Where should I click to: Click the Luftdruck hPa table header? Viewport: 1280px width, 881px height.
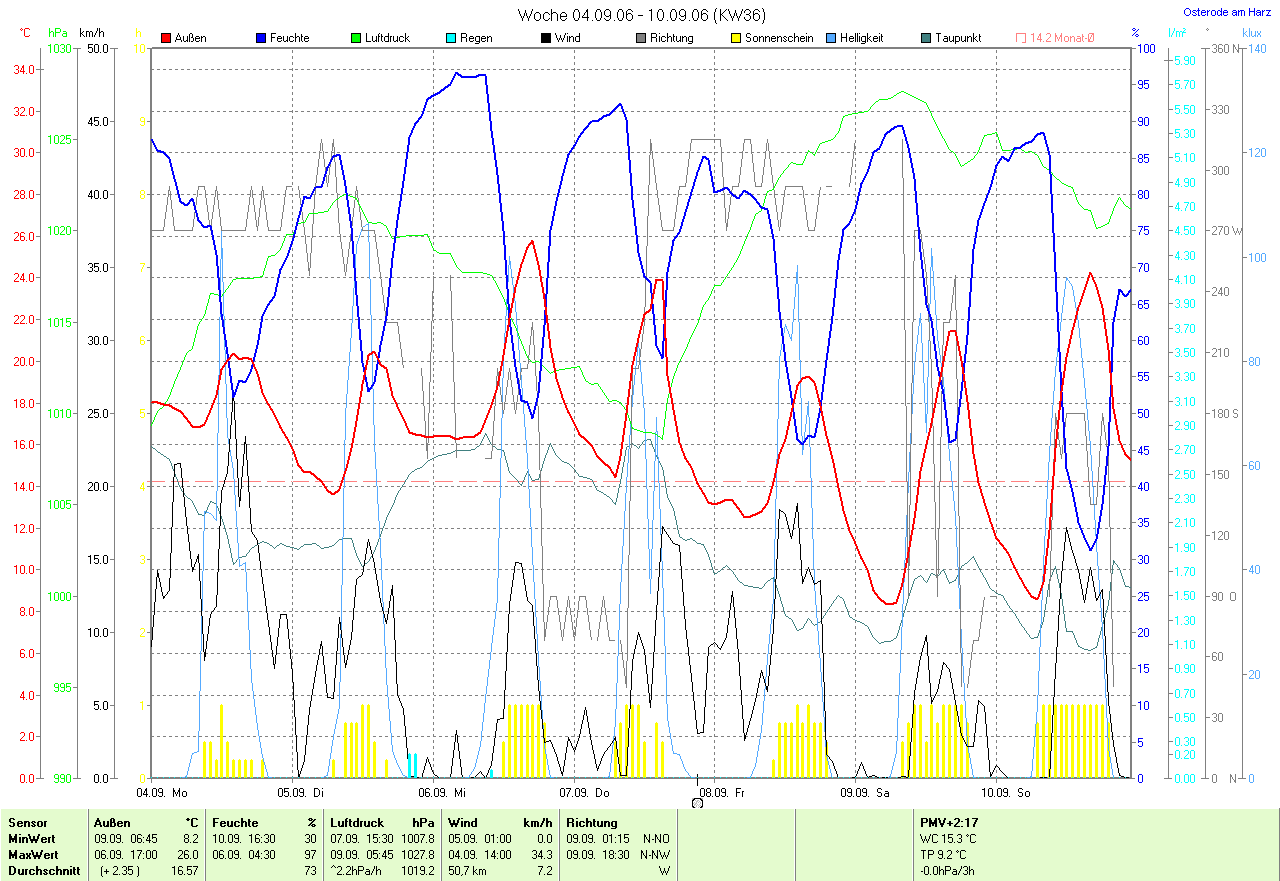click(383, 822)
